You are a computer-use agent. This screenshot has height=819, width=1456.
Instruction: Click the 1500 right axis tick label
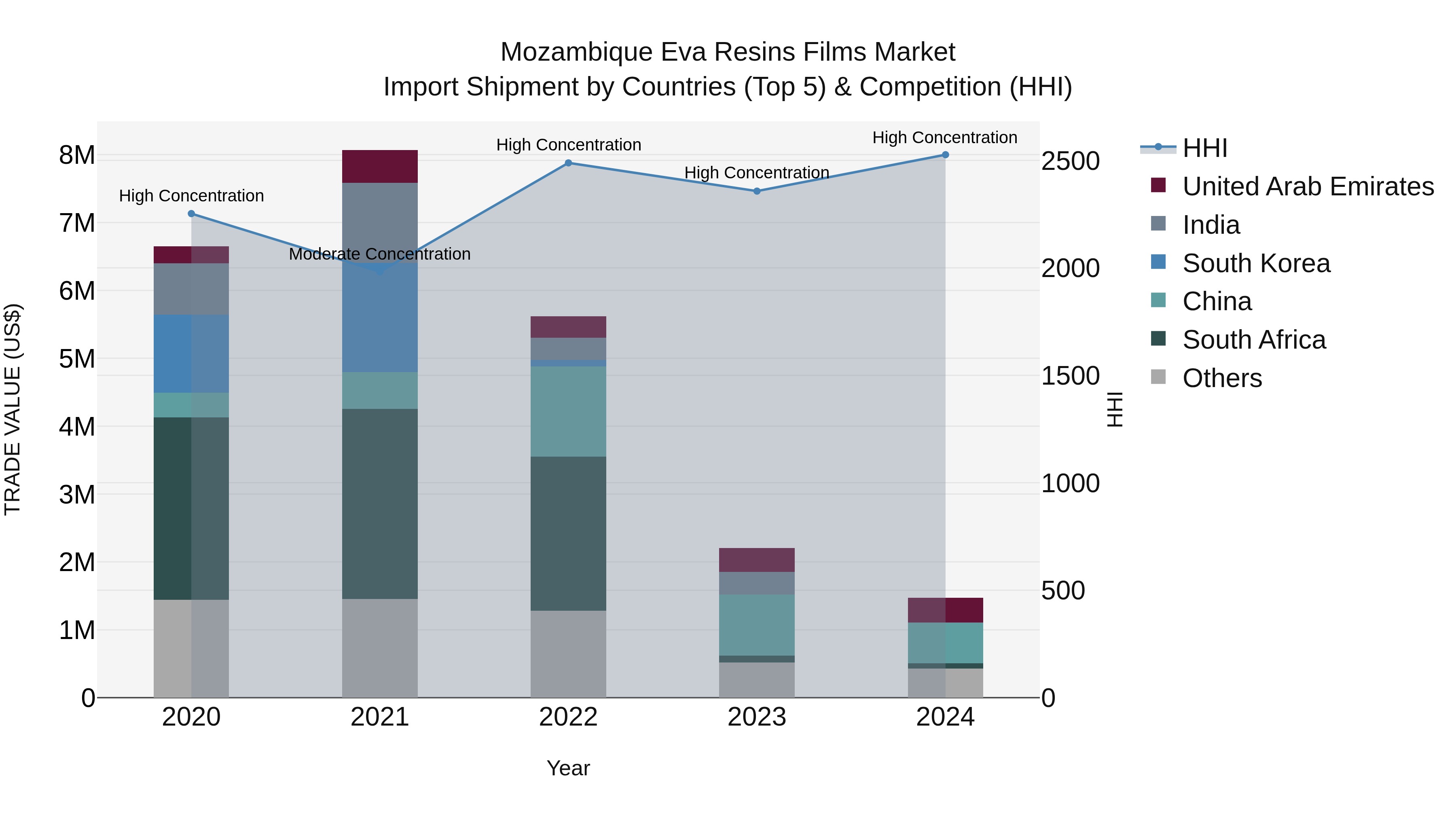pos(1071,376)
